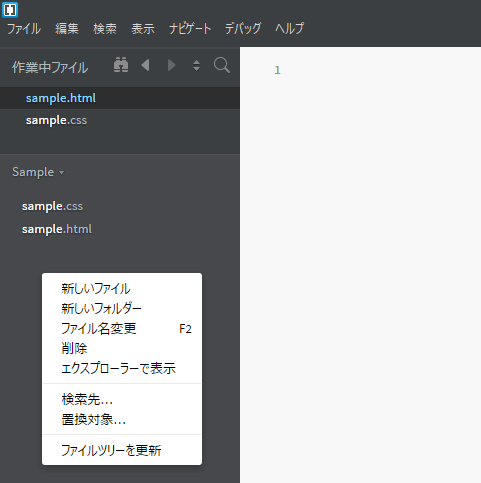Screen dimensions: 481x483
Task: Click the Brackets app logo icon
Action: pyautogui.click(x=10, y=10)
